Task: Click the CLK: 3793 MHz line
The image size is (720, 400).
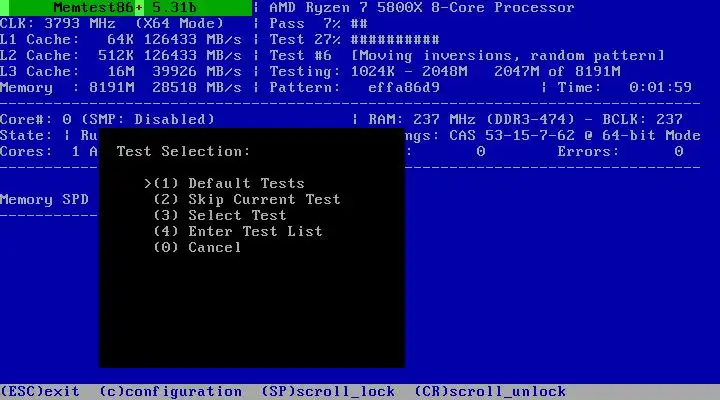Action: tap(112, 23)
